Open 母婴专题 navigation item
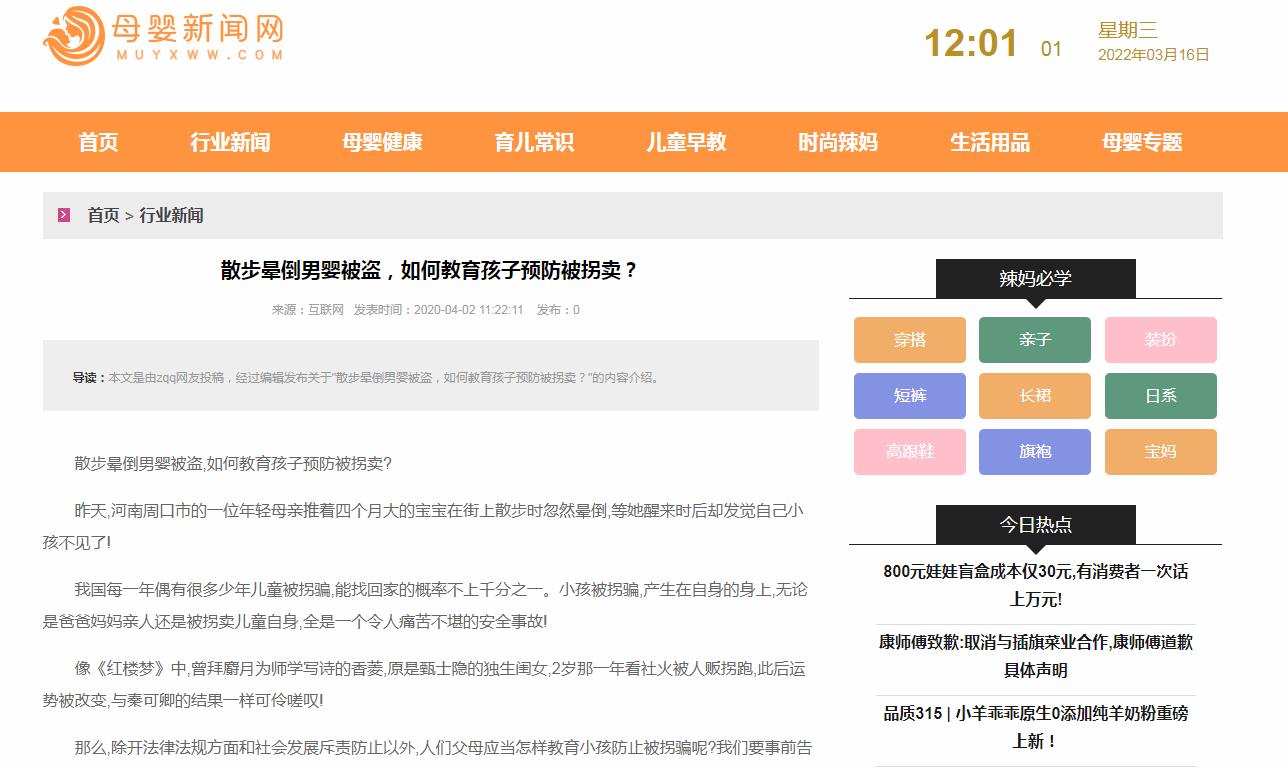1288x770 pixels. 1142,142
